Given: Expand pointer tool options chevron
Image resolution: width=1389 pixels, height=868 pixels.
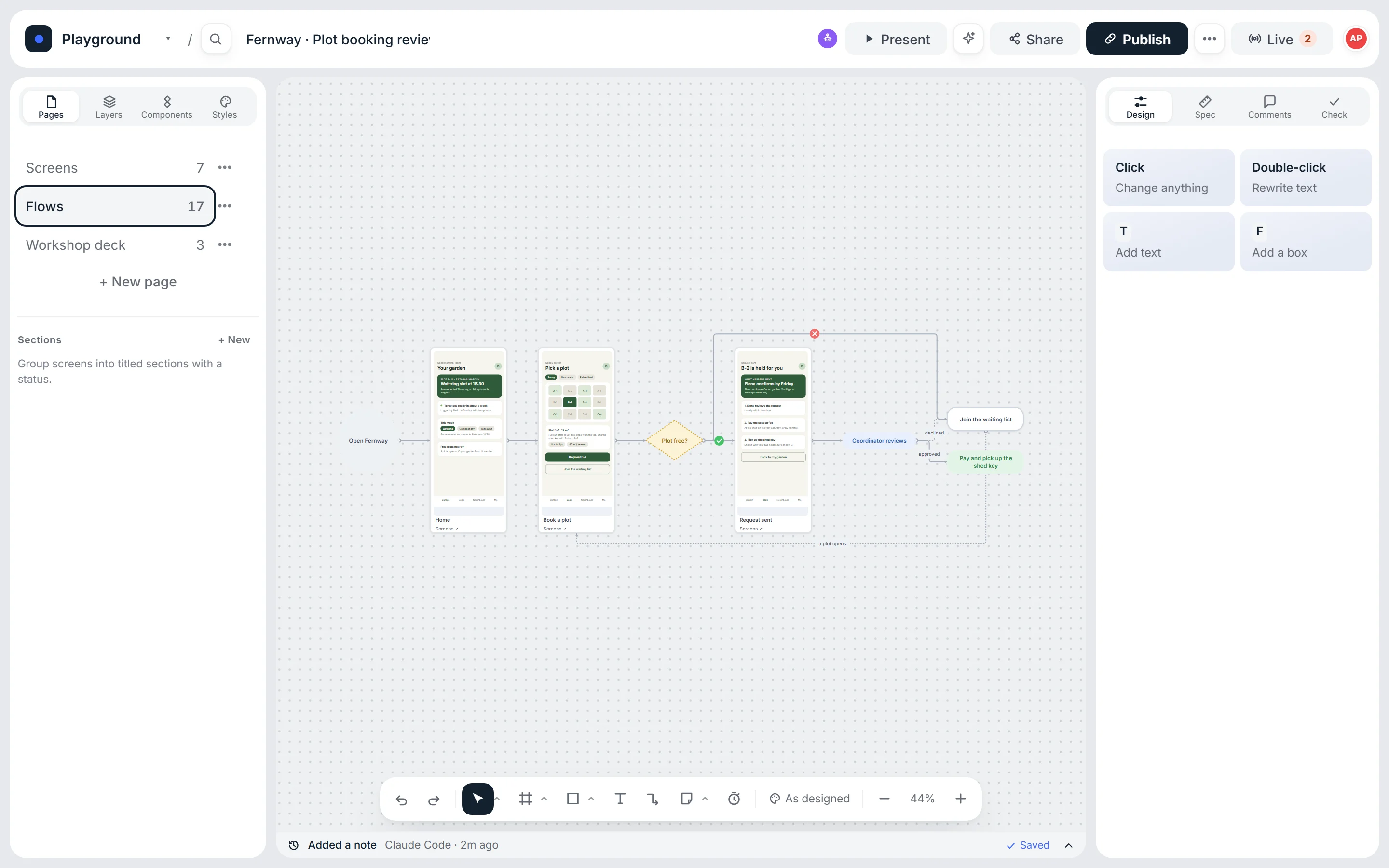Looking at the screenshot, I should 498,799.
